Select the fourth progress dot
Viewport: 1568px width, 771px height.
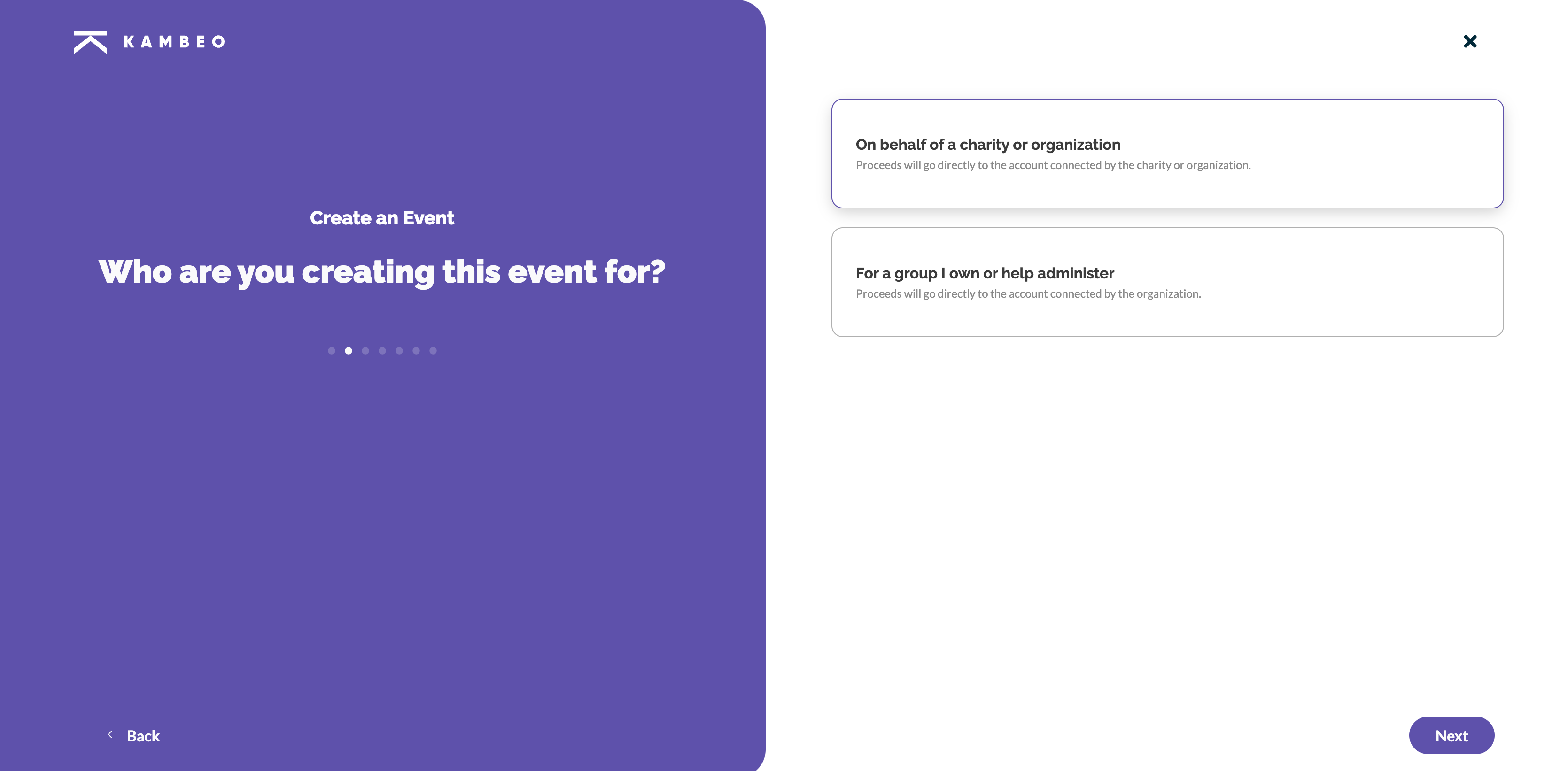click(382, 350)
